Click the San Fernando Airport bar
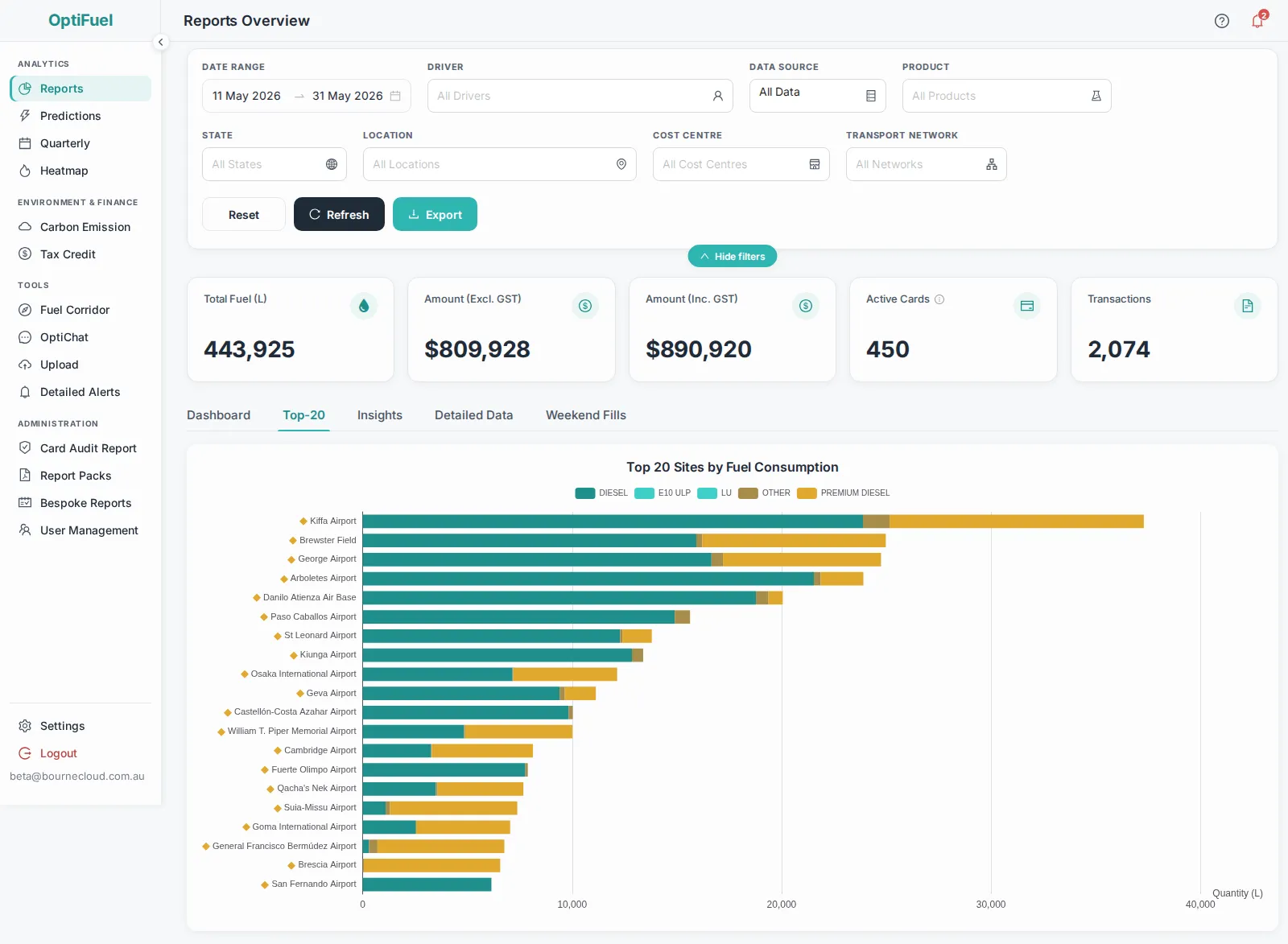Screen dimensions: 1288x944 point(427,884)
